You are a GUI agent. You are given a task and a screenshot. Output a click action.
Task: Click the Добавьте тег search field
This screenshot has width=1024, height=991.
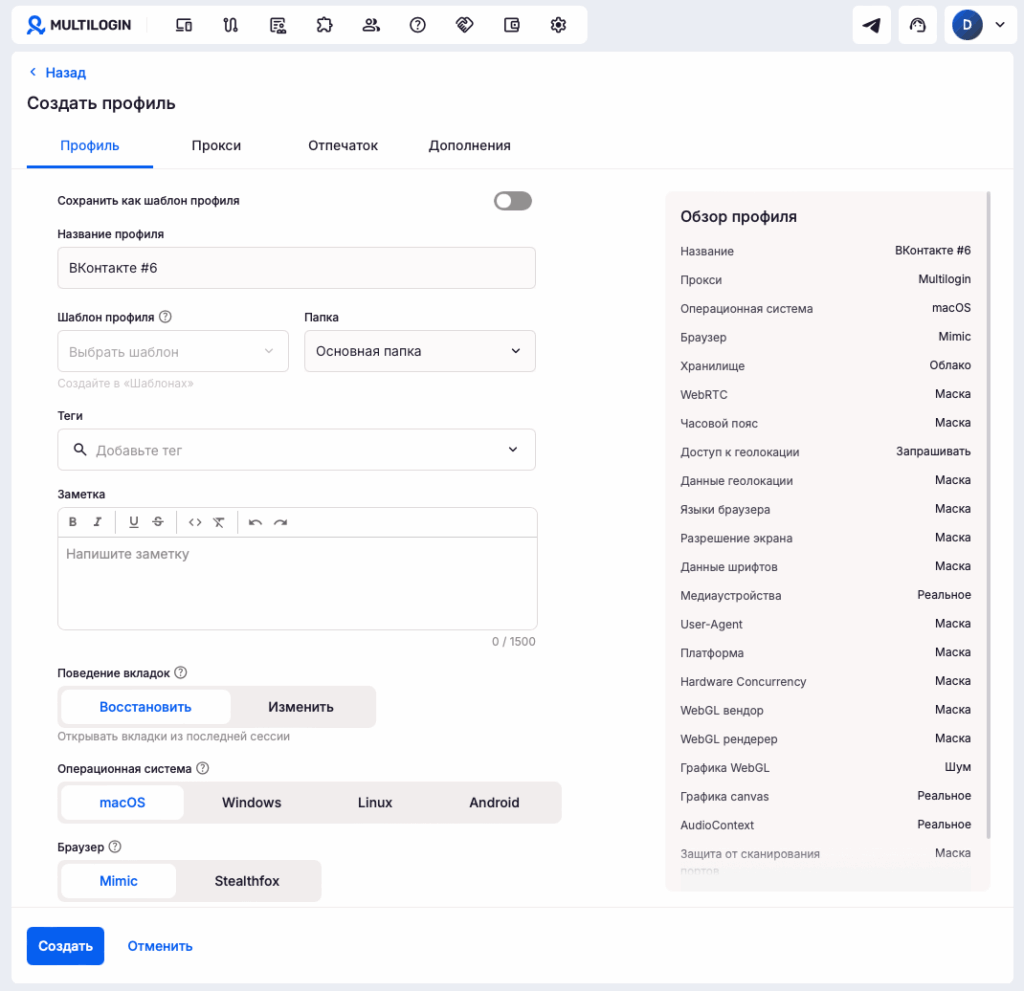pos(296,450)
